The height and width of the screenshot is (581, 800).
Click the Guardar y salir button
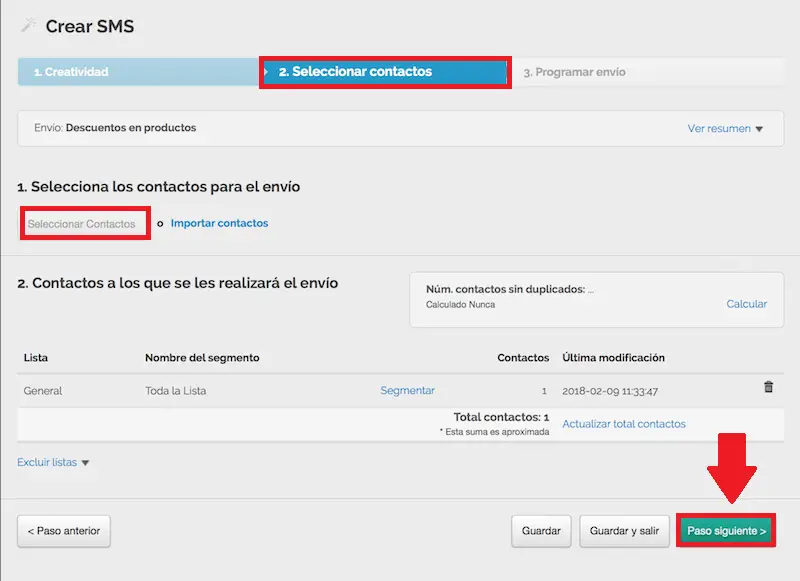(x=624, y=531)
